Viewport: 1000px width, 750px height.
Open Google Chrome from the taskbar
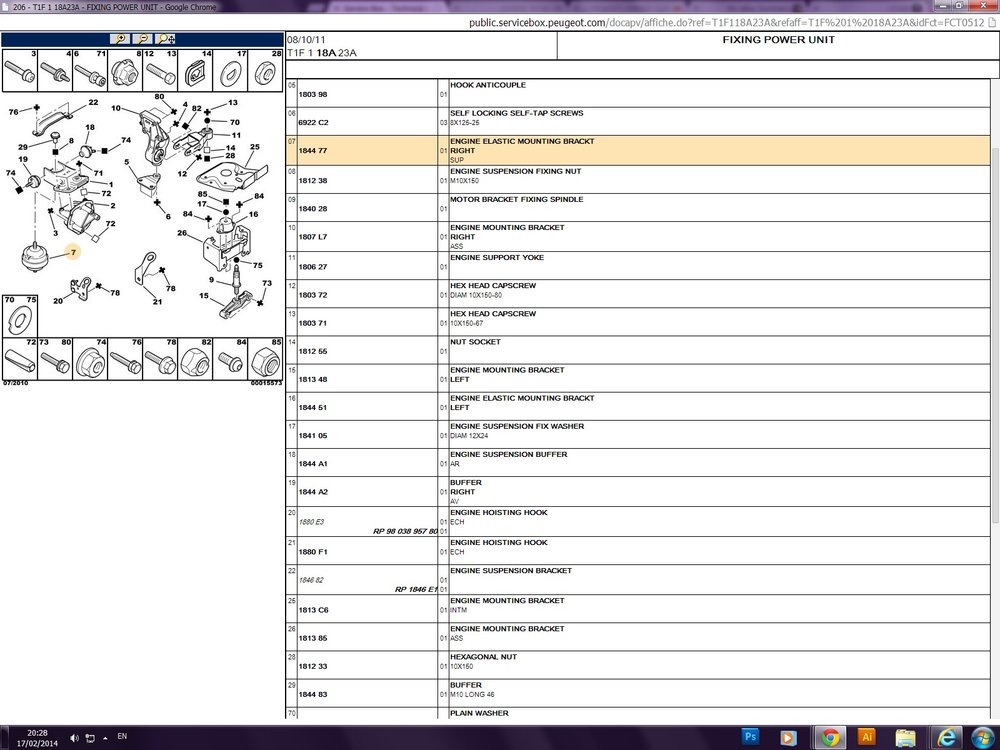coord(830,737)
